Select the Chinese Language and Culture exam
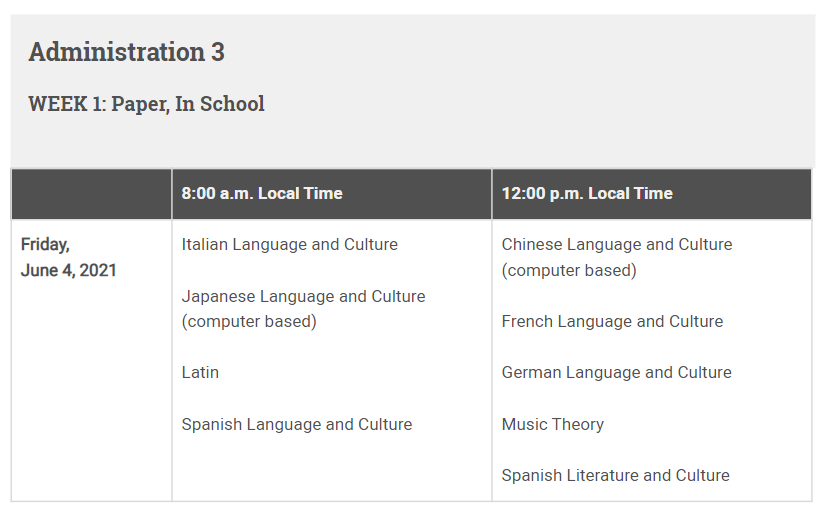The width and height of the screenshot is (820, 517). 616,245
